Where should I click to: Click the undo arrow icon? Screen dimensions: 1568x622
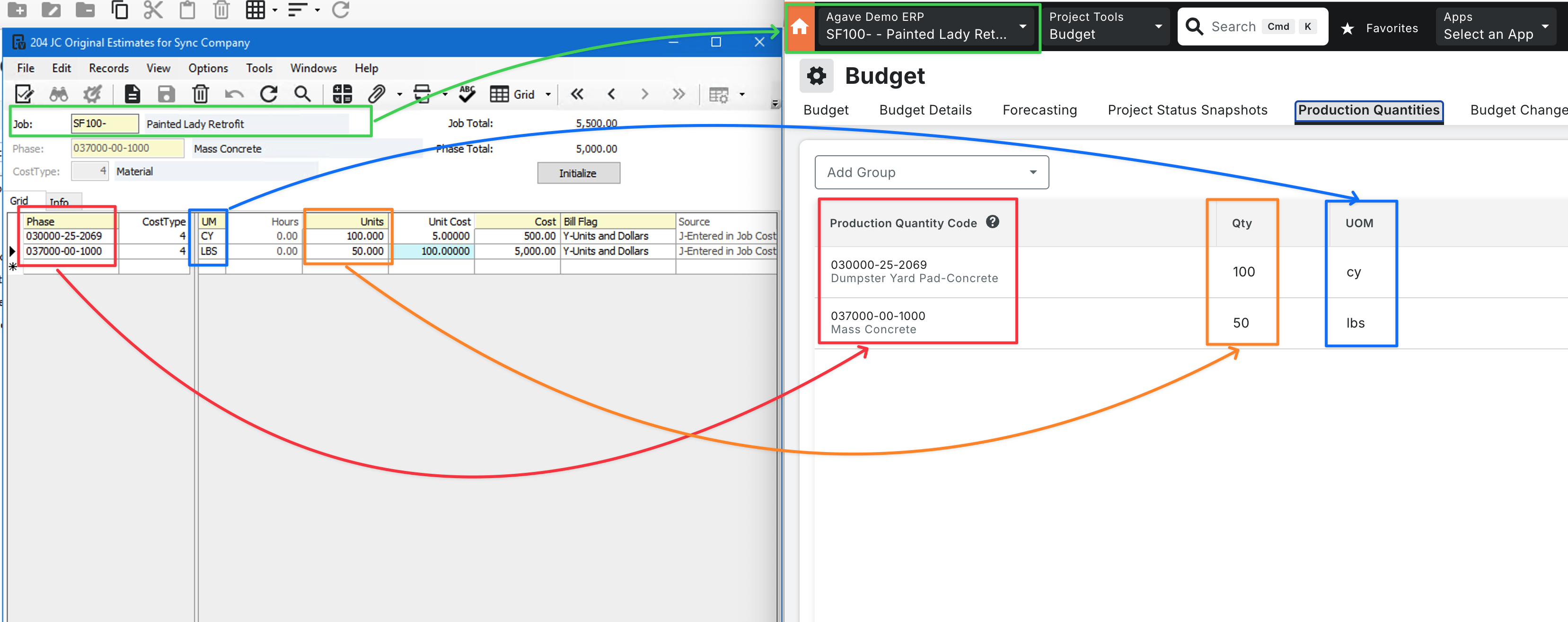(234, 94)
